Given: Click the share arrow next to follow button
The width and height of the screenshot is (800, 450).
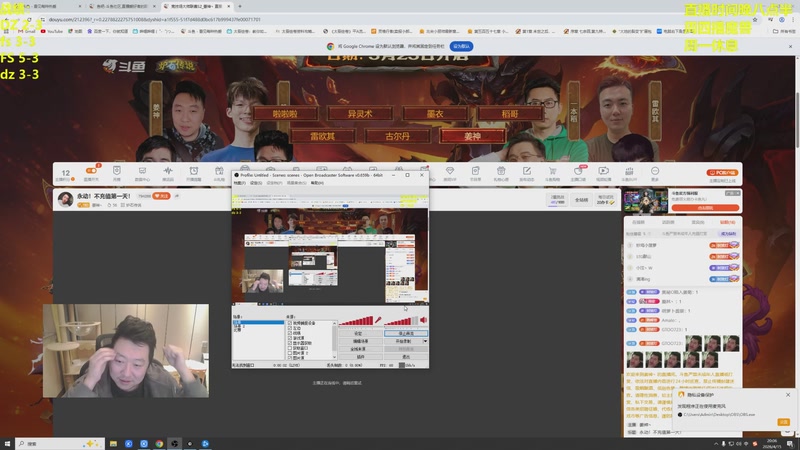Looking at the screenshot, I should [177, 196].
